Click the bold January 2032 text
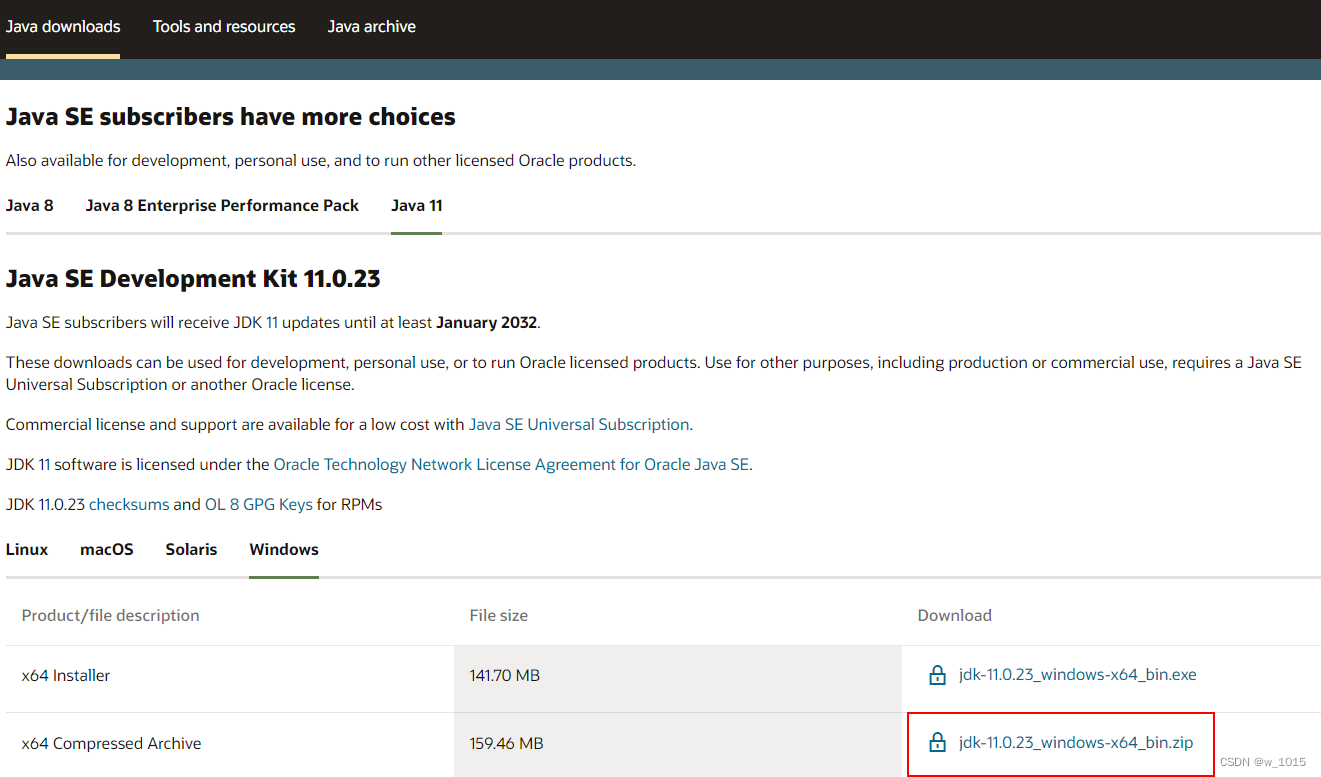Image resolution: width=1321 pixels, height=777 pixels. [x=487, y=323]
